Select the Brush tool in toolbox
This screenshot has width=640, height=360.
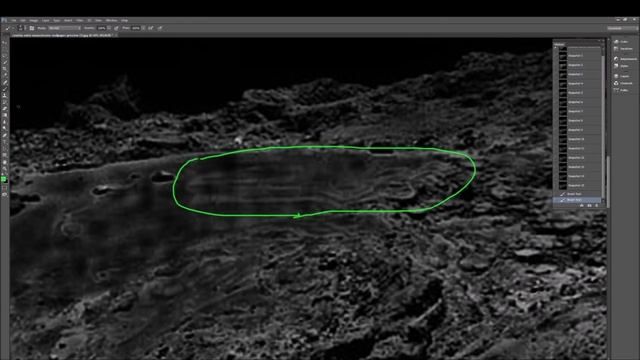pos(6,89)
